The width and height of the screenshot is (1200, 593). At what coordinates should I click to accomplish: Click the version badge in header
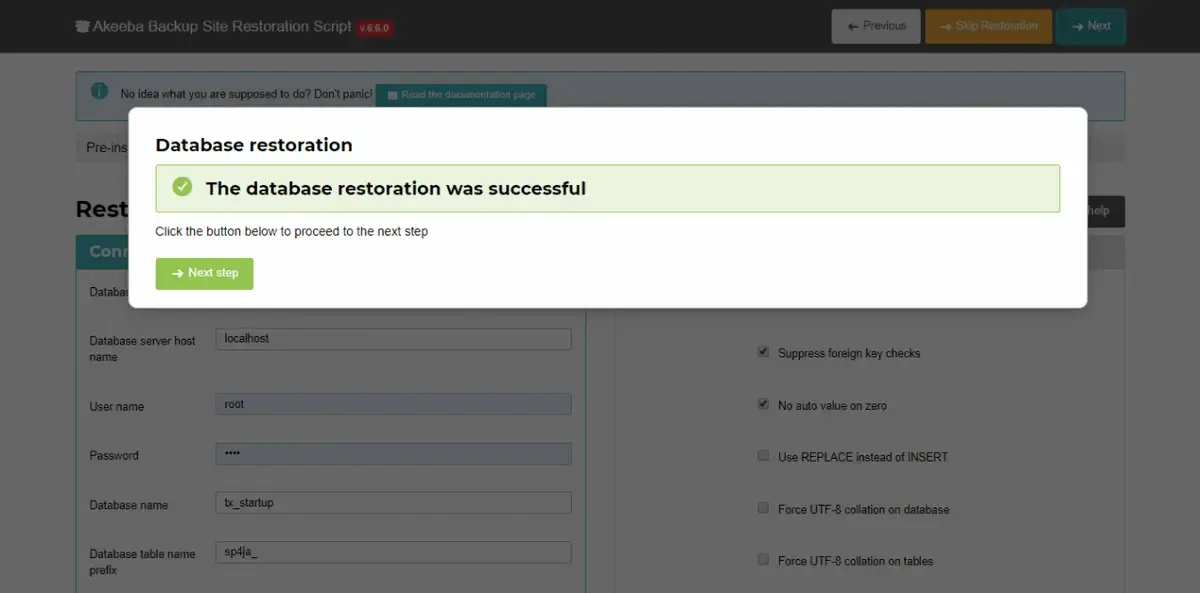374,27
